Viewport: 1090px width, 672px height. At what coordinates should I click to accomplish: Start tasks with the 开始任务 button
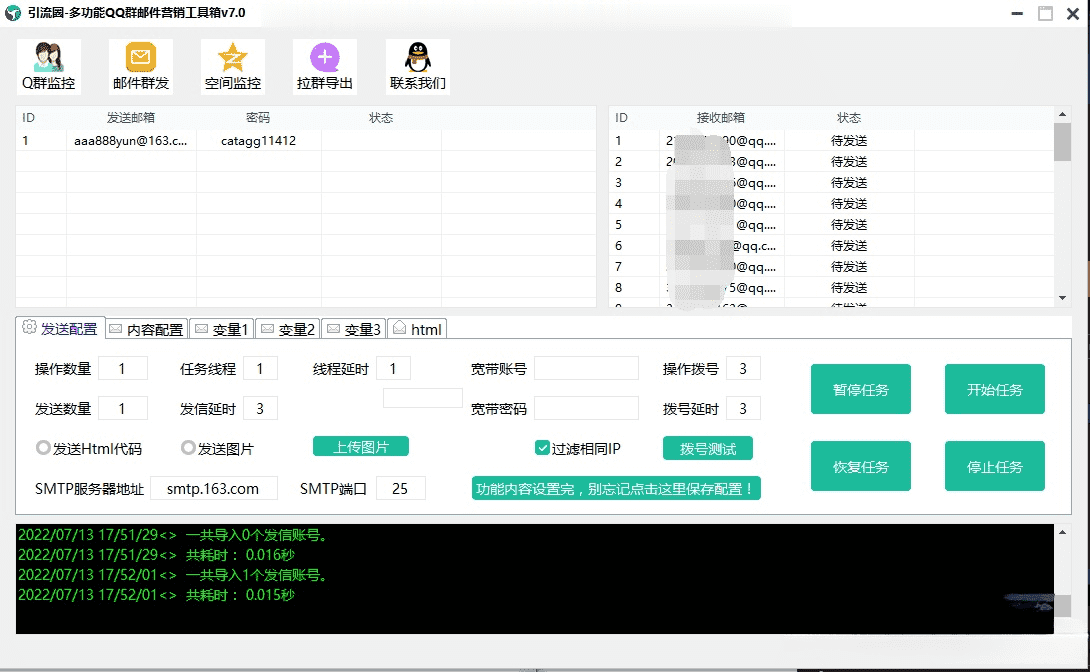click(994, 389)
